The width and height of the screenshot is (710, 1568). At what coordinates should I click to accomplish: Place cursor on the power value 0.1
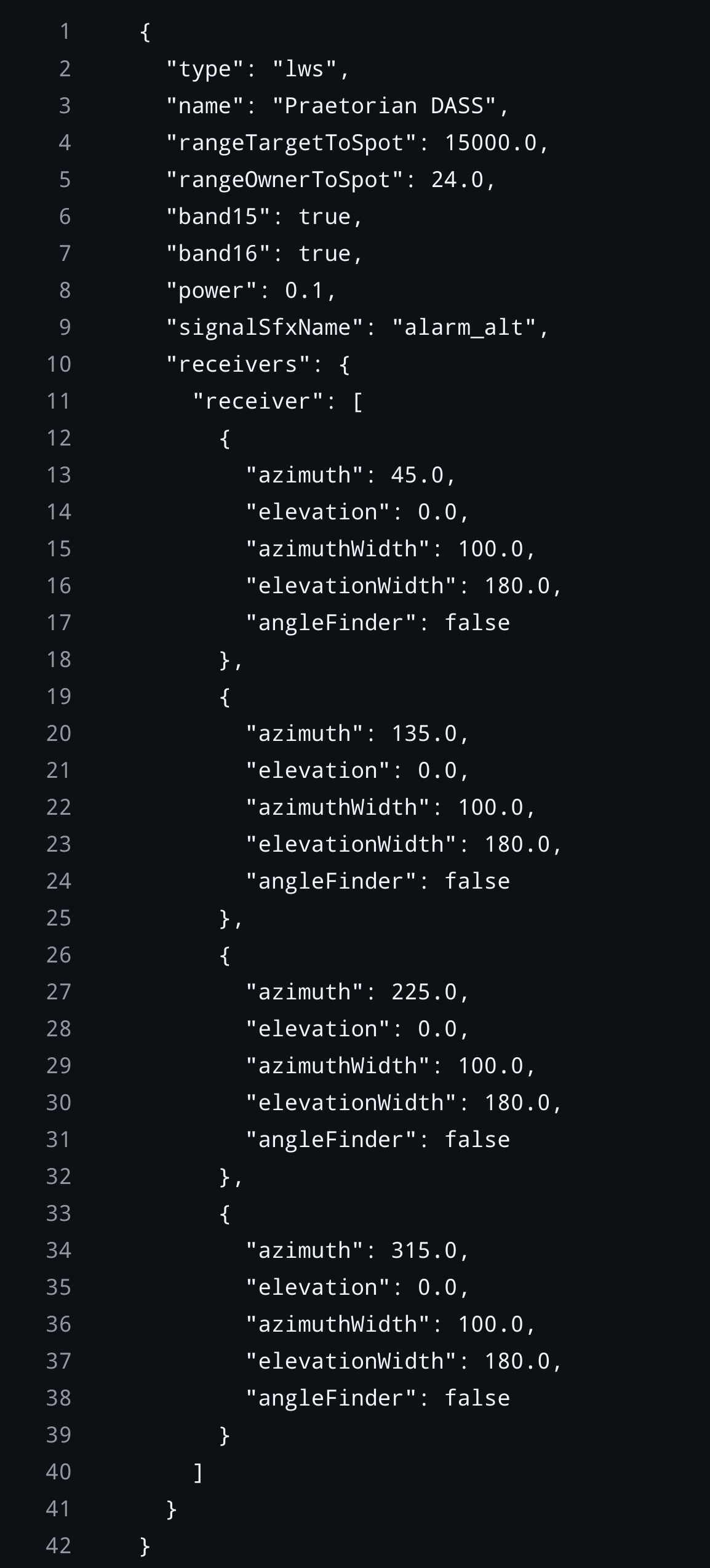pos(304,290)
